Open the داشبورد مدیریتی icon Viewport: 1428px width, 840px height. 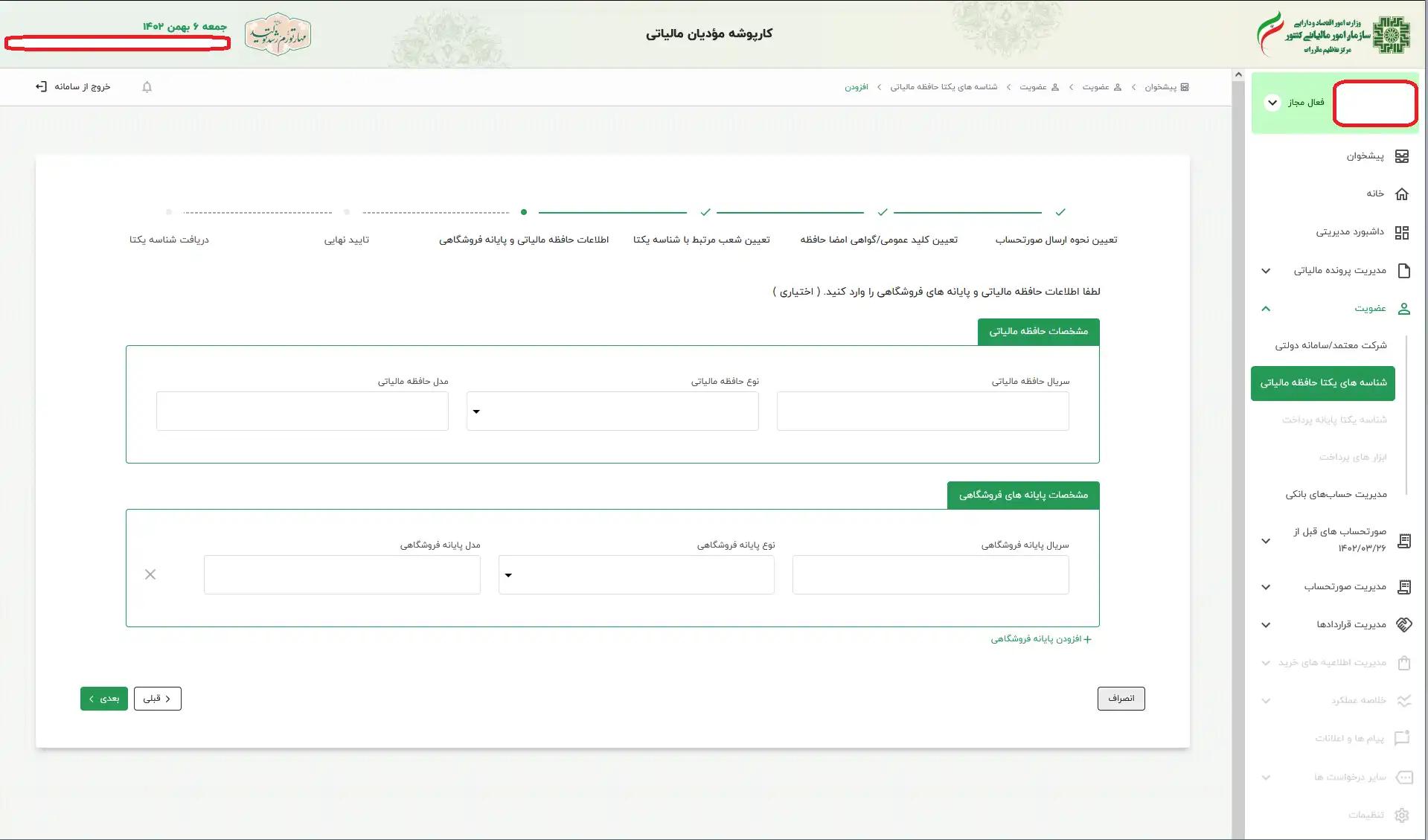[x=1403, y=232]
